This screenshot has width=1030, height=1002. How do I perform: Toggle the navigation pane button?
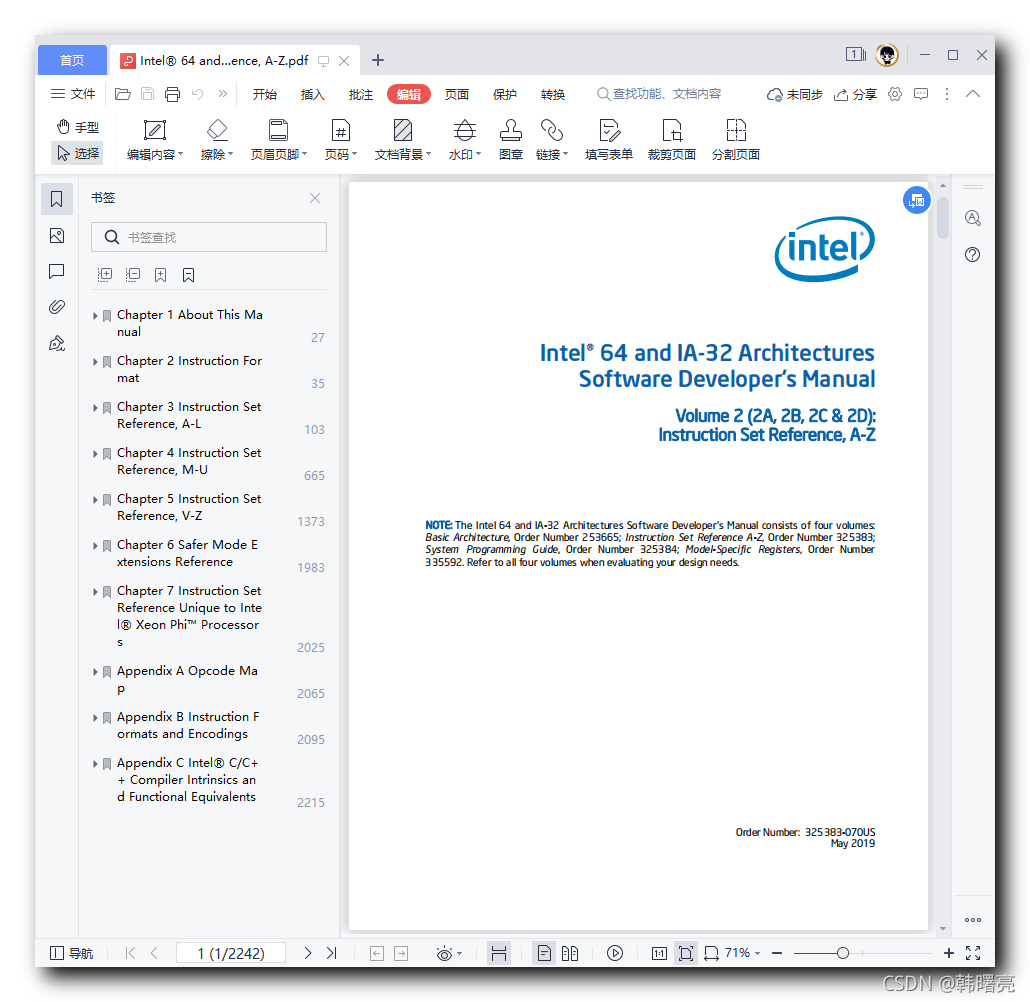72,953
